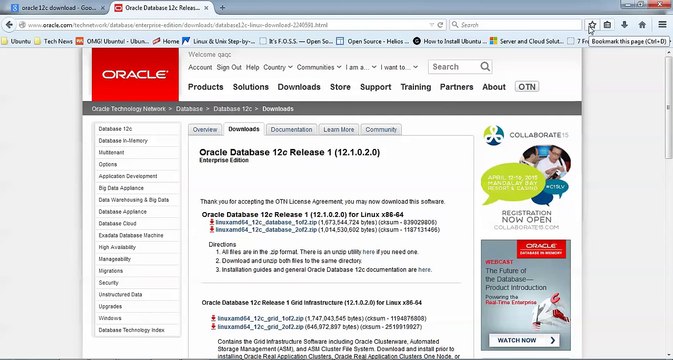Click the unzip utility here link
Screen dimensions: 673x360
pos(369,252)
